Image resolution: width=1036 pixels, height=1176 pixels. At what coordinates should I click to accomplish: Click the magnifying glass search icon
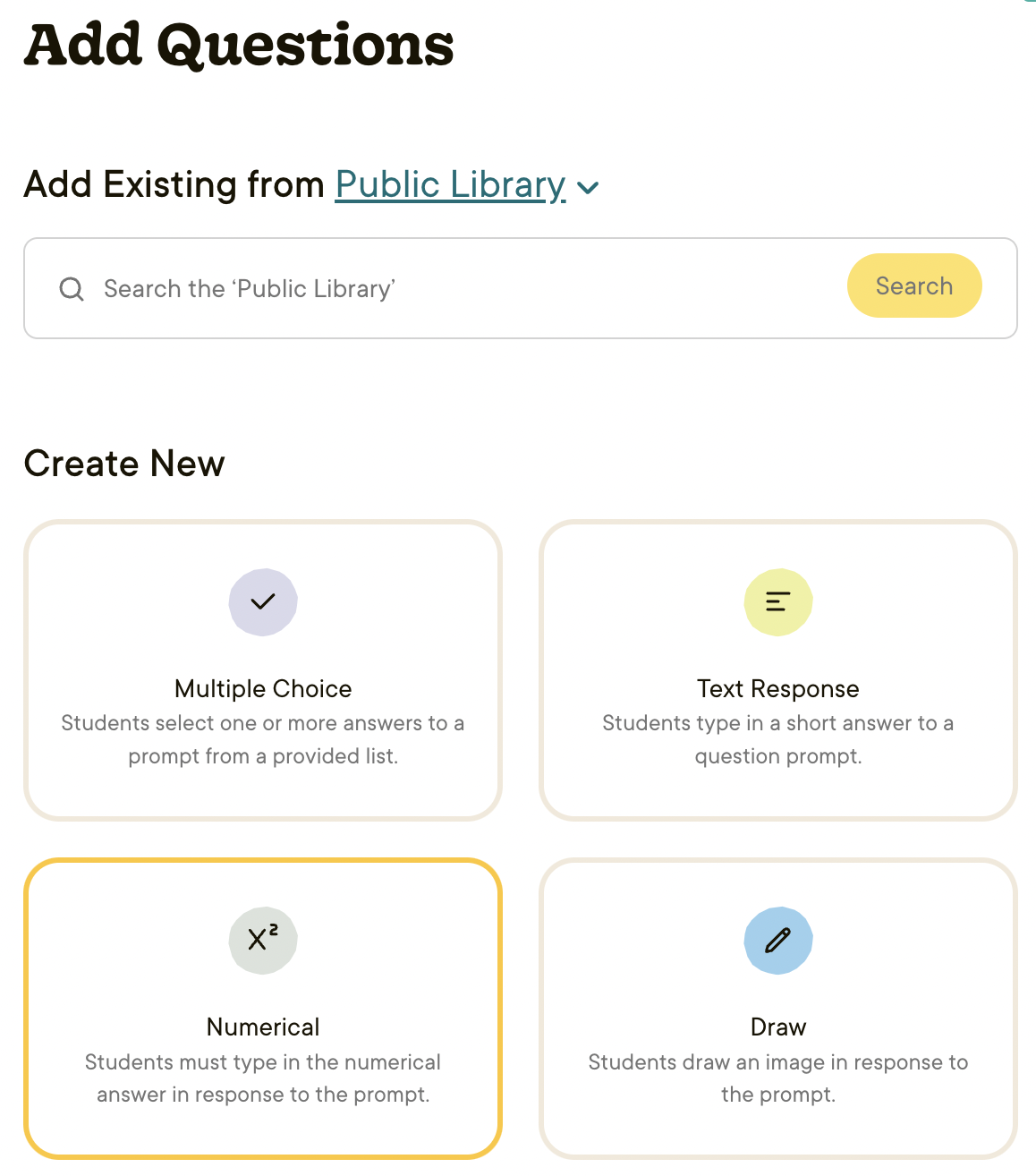pyautogui.click(x=72, y=289)
